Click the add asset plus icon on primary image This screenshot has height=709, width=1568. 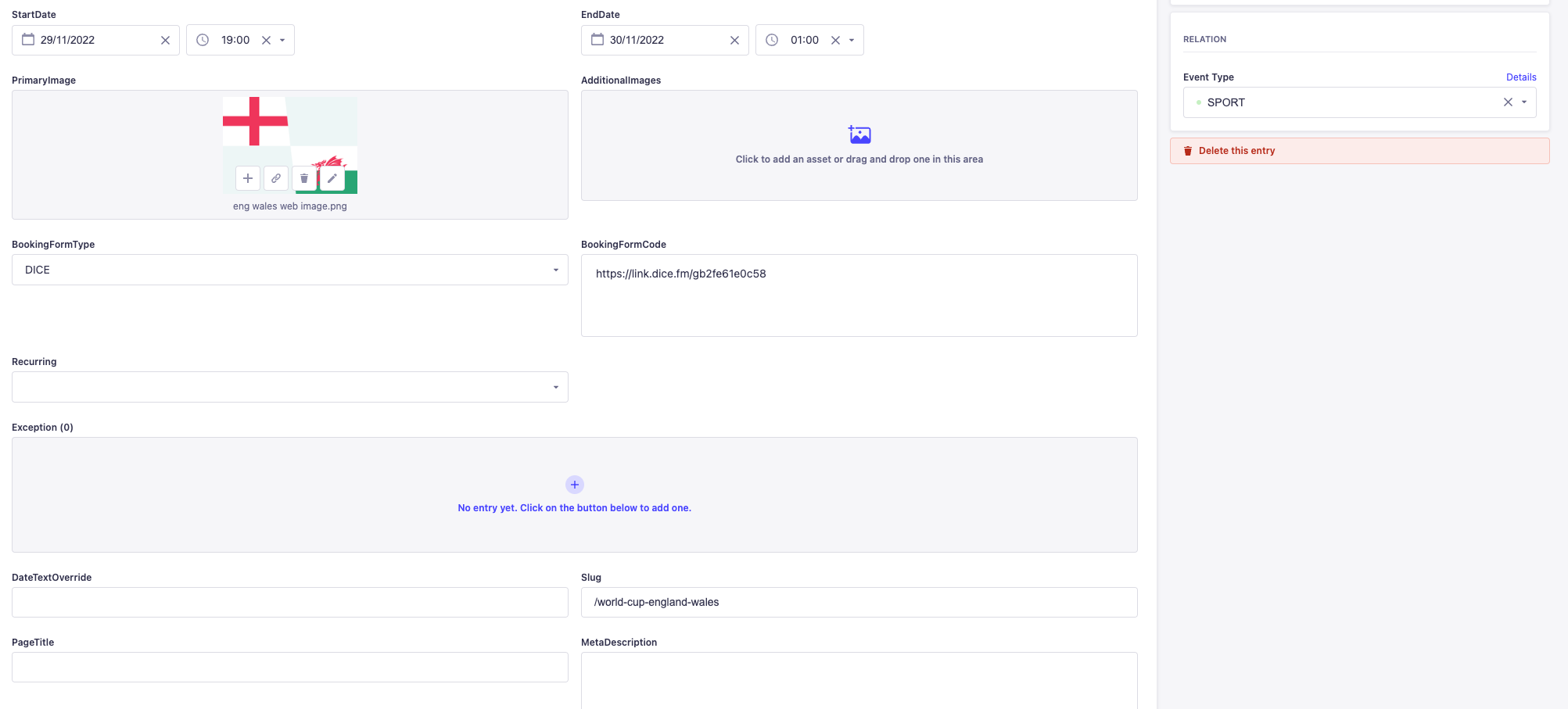(x=247, y=178)
